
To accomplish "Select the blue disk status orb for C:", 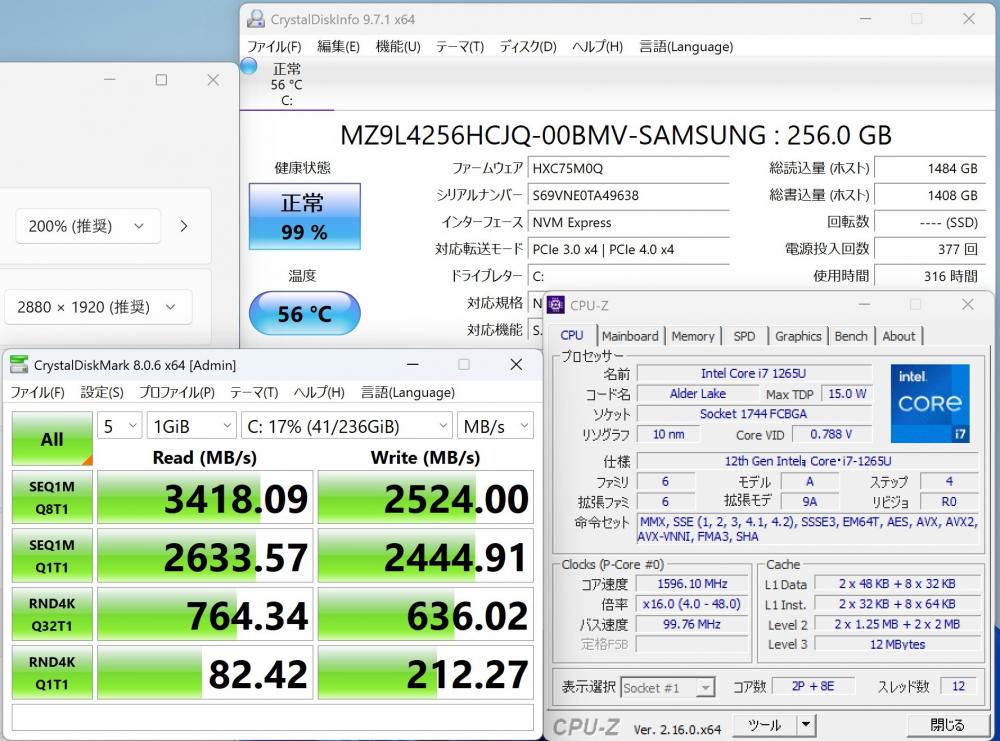I will [248, 66].
